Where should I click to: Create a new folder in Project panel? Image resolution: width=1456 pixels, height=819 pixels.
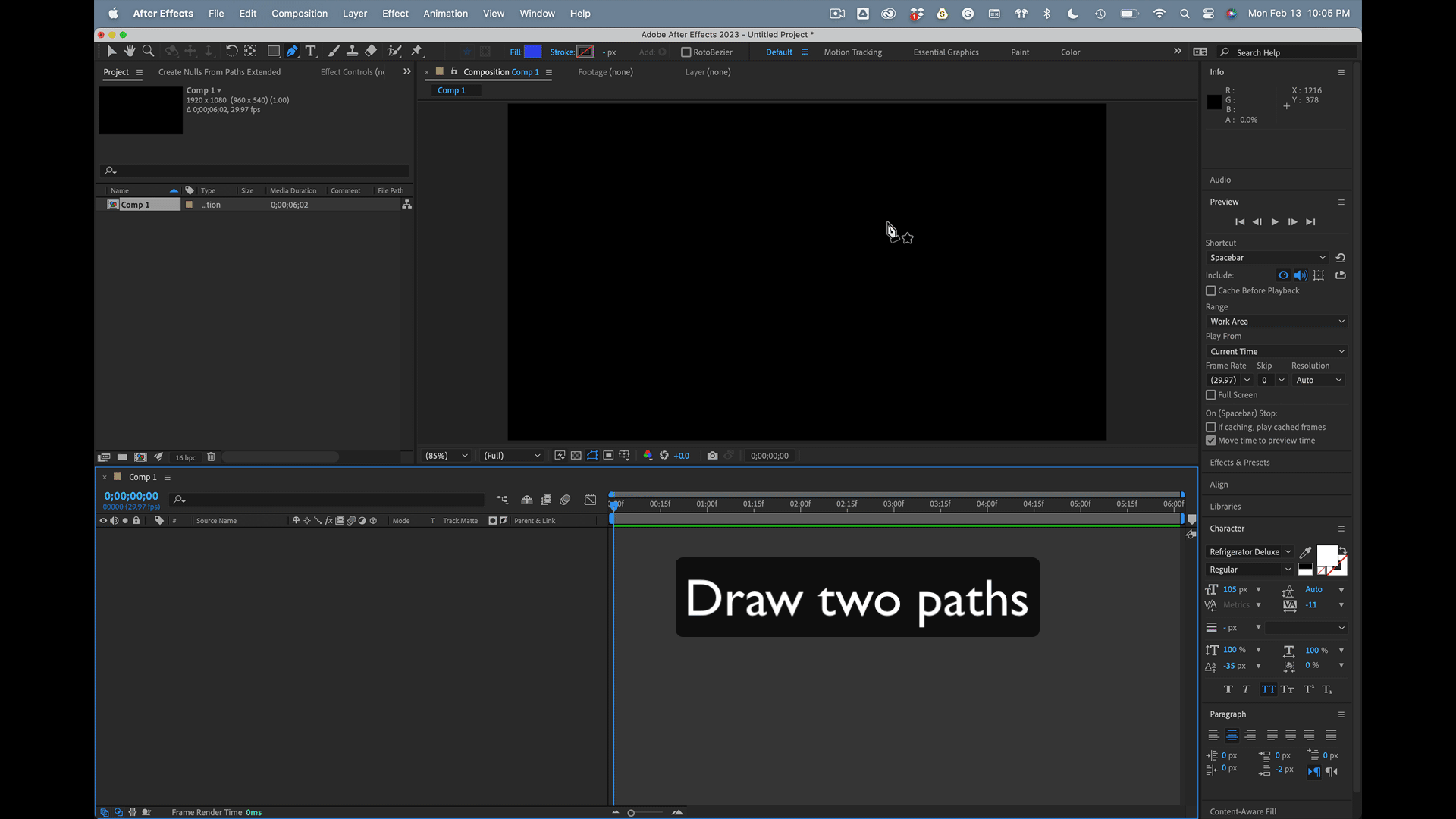pyautogui.click(x=122, y=457)
